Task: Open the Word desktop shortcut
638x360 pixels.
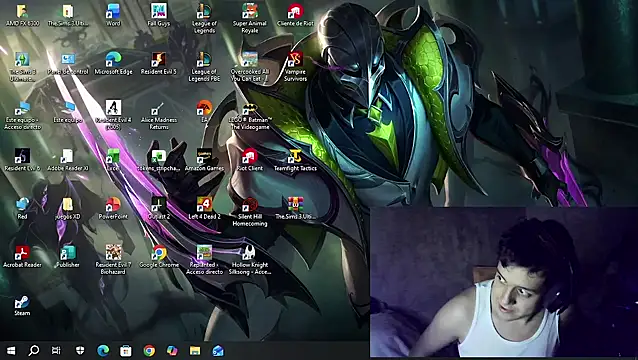Action: coord(113,15)
